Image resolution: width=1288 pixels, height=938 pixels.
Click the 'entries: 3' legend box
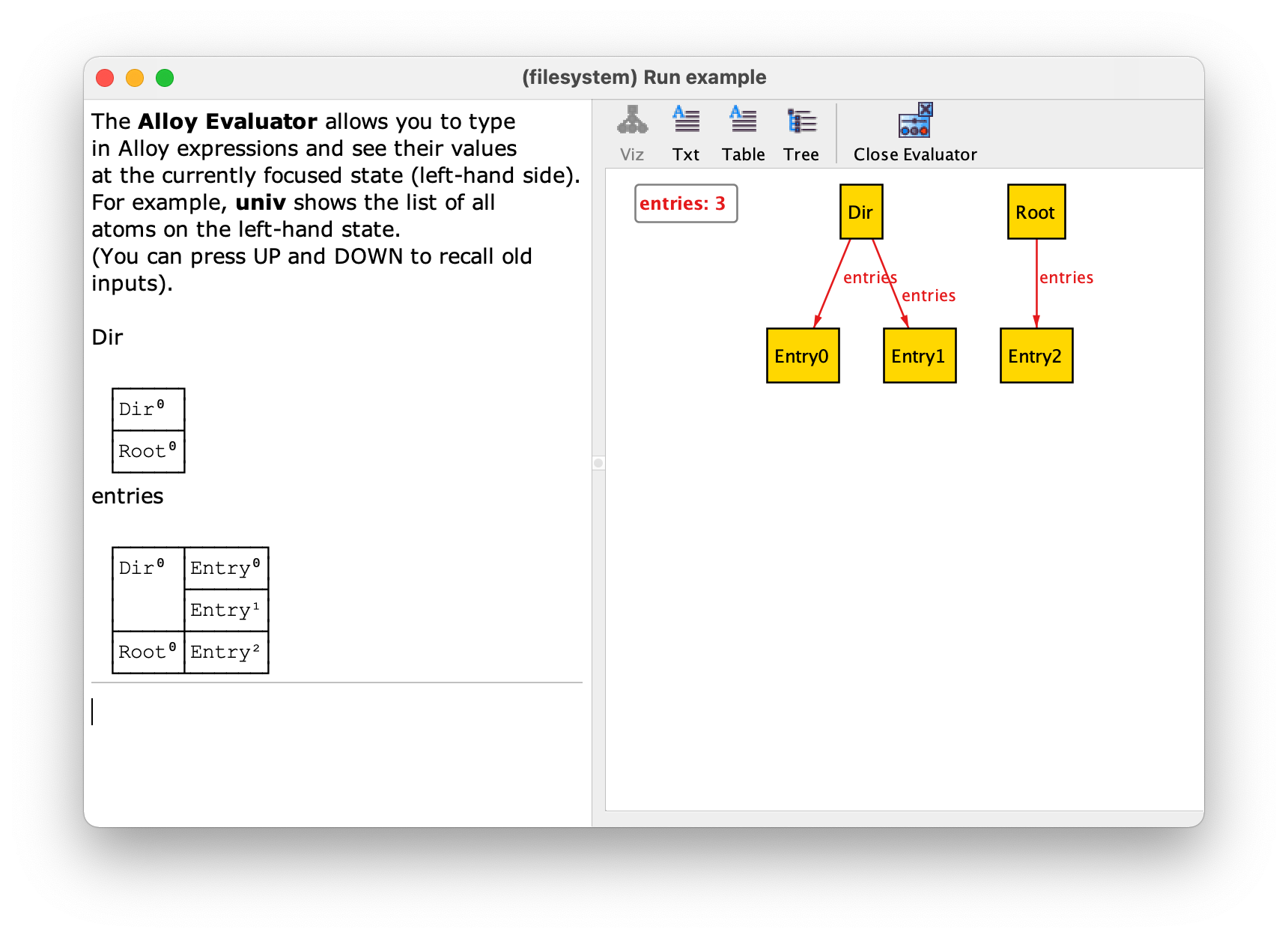coord(686,204)
